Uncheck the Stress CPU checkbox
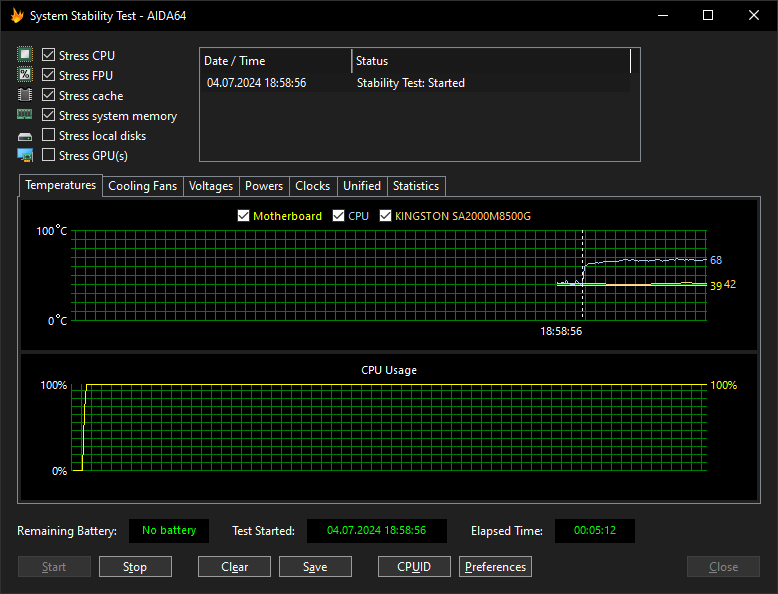The height and width of the screenshot is (594, 778). [x=48, y=55]
